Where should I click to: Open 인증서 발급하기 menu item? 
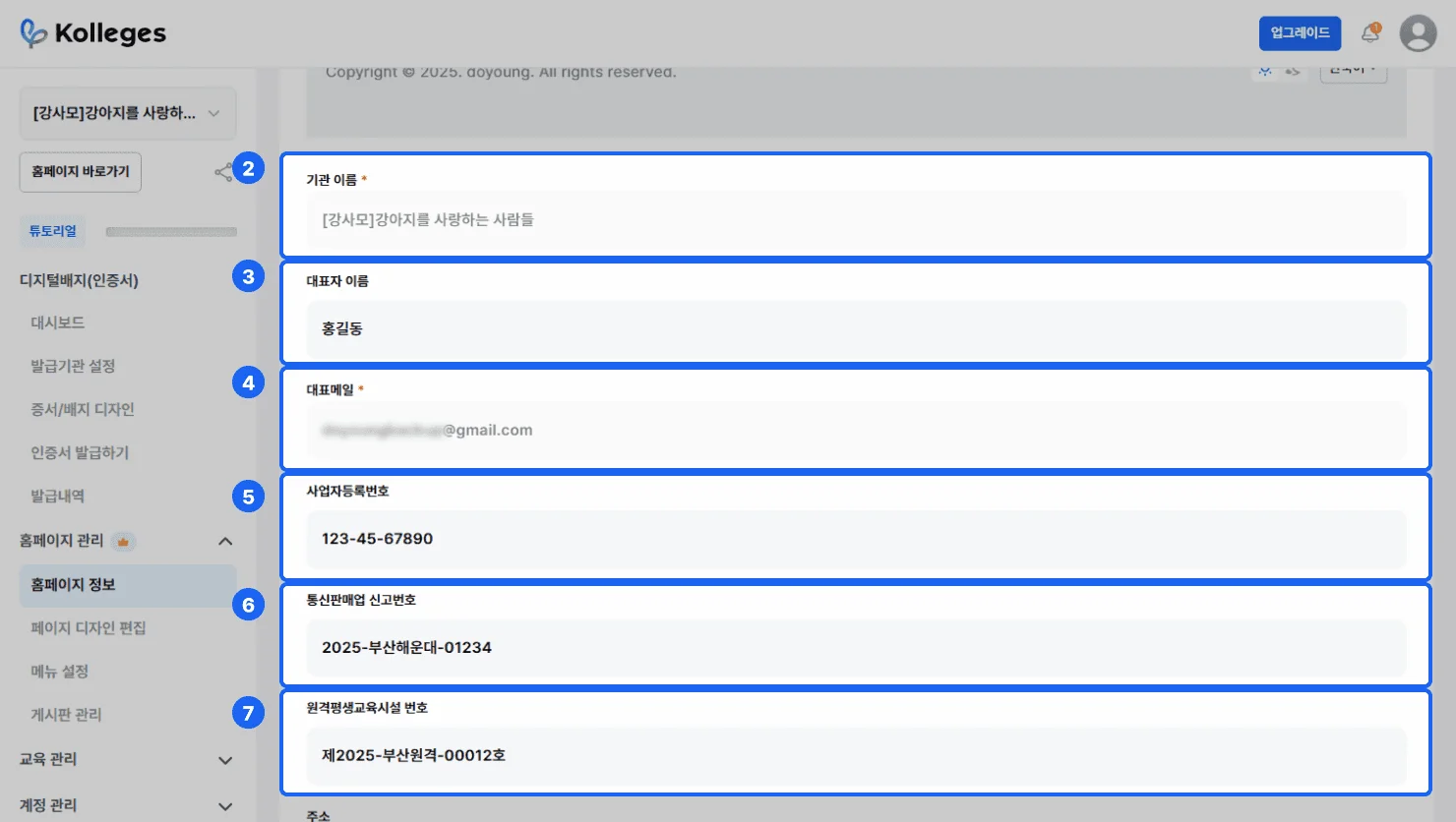tap(80, 453)
